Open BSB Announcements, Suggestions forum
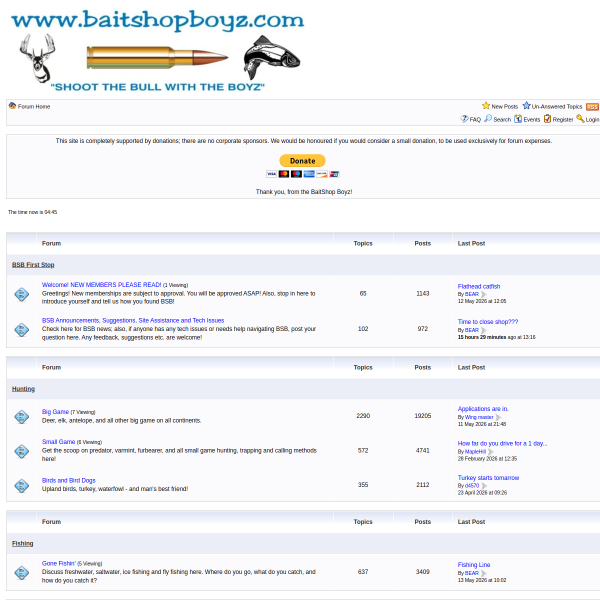The width and height of the screenshot is (600, 600). click(x=133, y=320)
